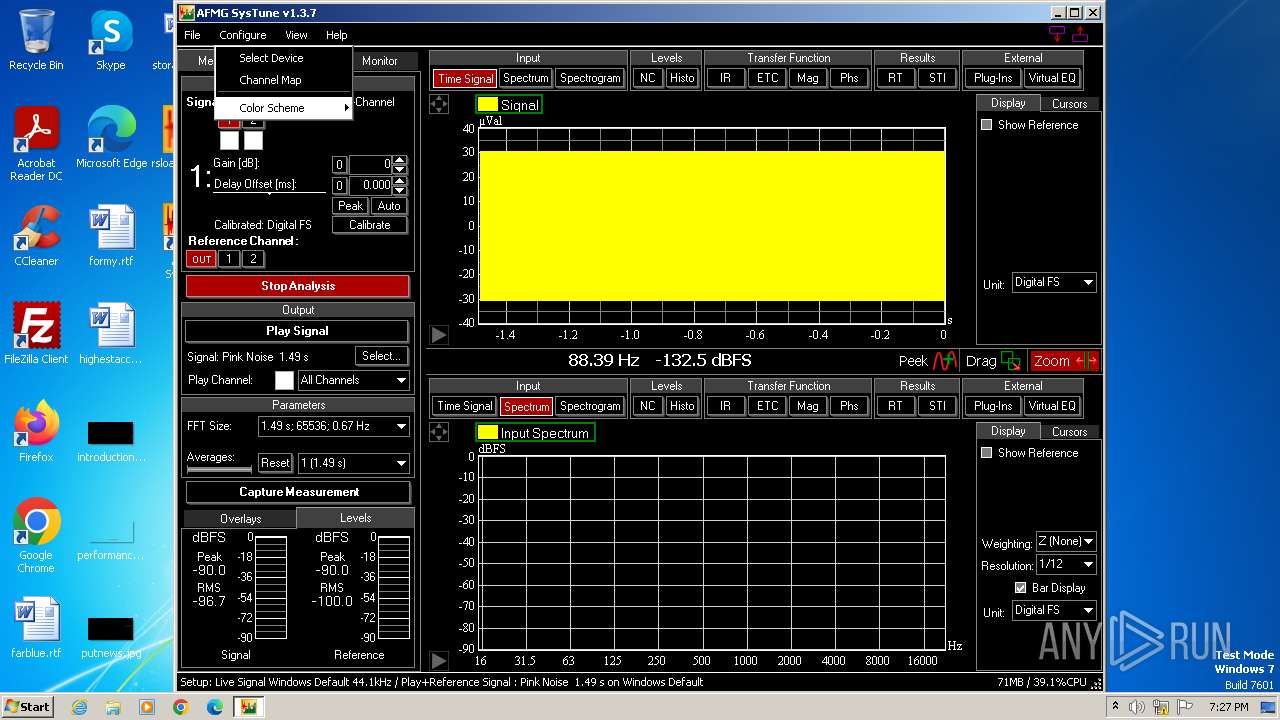The image size is (1280, 720).
Task: Click the SysTune taskbar icon
Action: coord(248,707)
